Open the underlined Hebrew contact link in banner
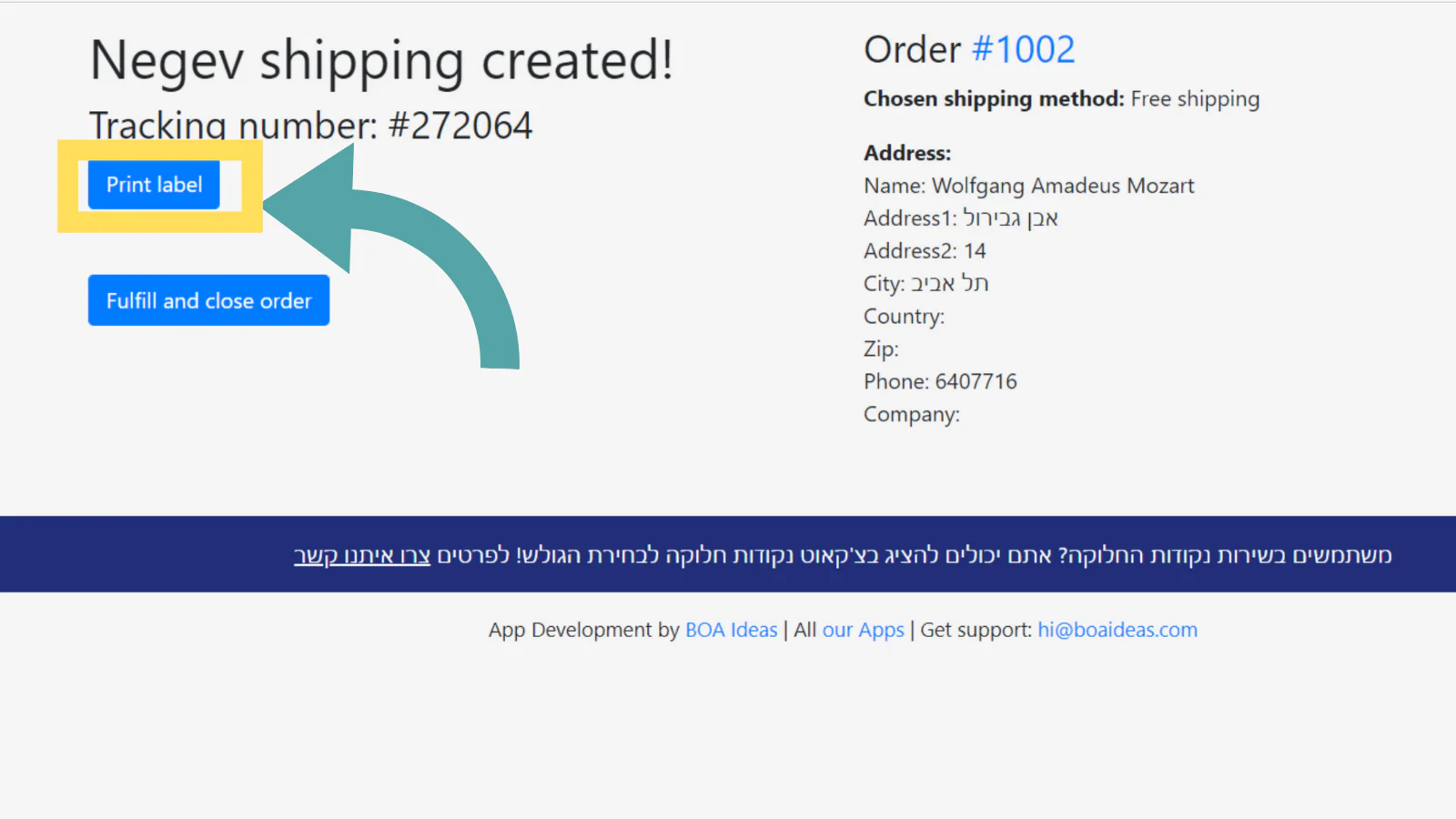This screenshot has width=1456, height=819. 361,555
